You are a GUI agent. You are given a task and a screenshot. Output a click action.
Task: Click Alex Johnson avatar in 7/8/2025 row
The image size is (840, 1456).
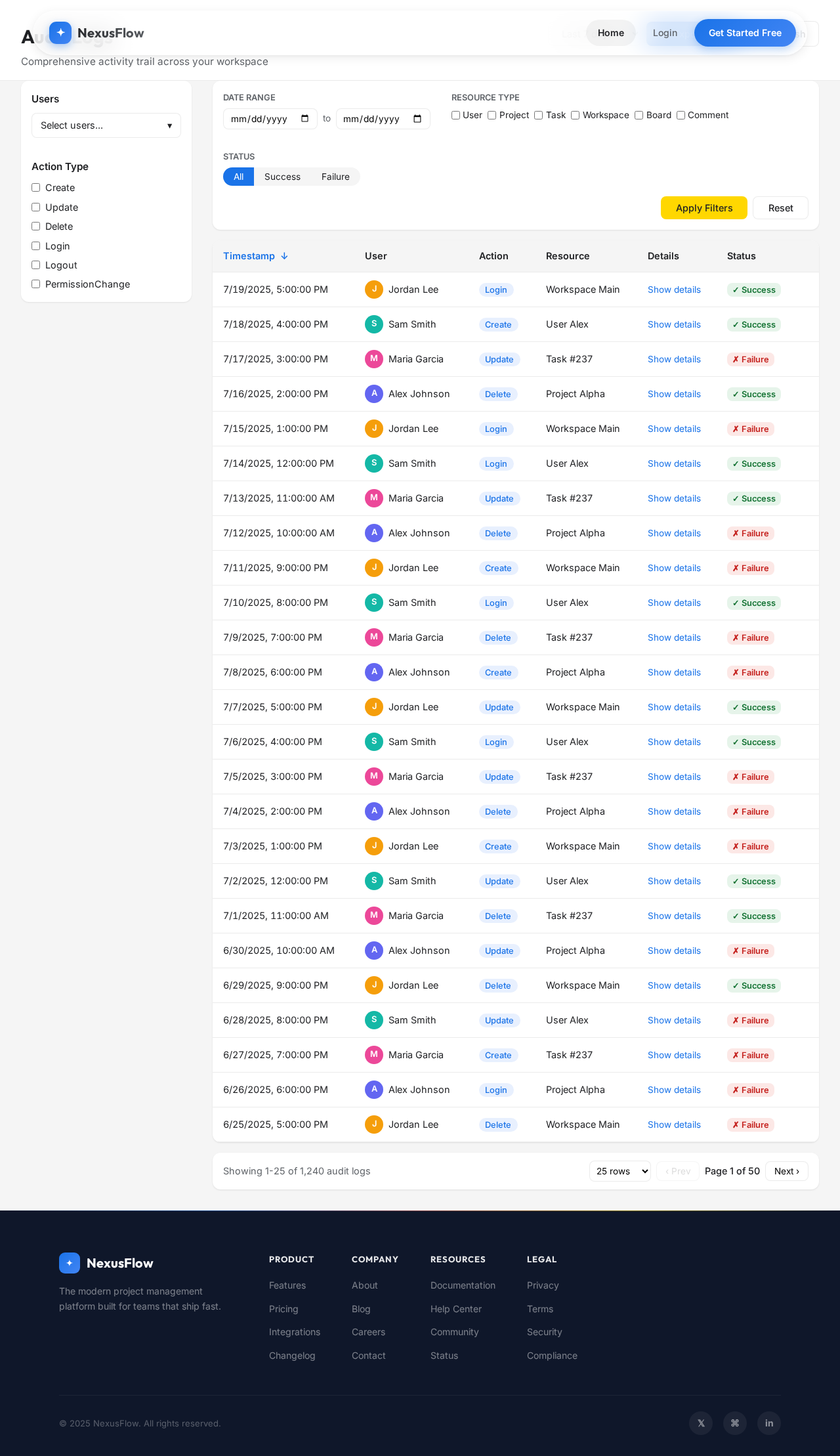pos(374,672)
